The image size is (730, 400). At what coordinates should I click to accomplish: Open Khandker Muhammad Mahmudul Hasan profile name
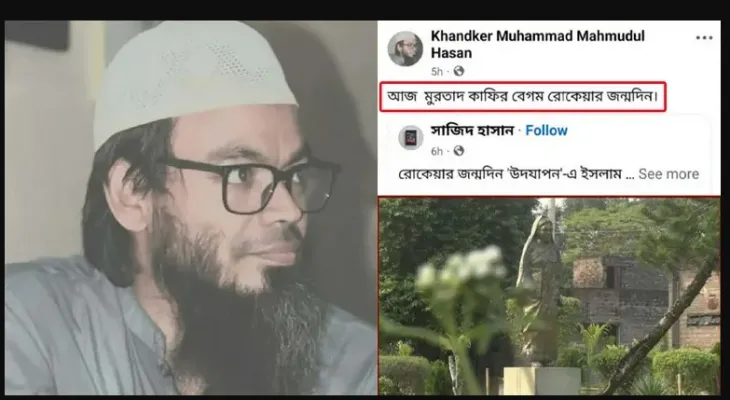pyautogui.click(x=538, y=44)
